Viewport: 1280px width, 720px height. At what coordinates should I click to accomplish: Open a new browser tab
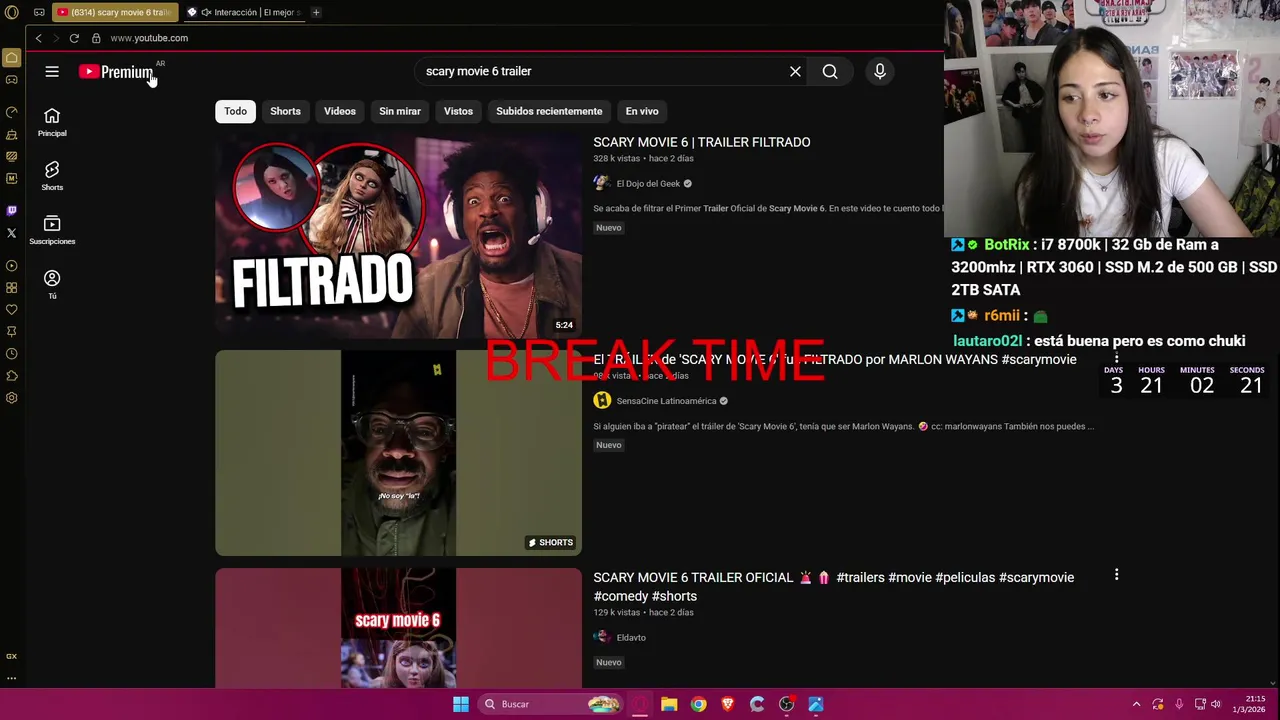tap(316, 13)
